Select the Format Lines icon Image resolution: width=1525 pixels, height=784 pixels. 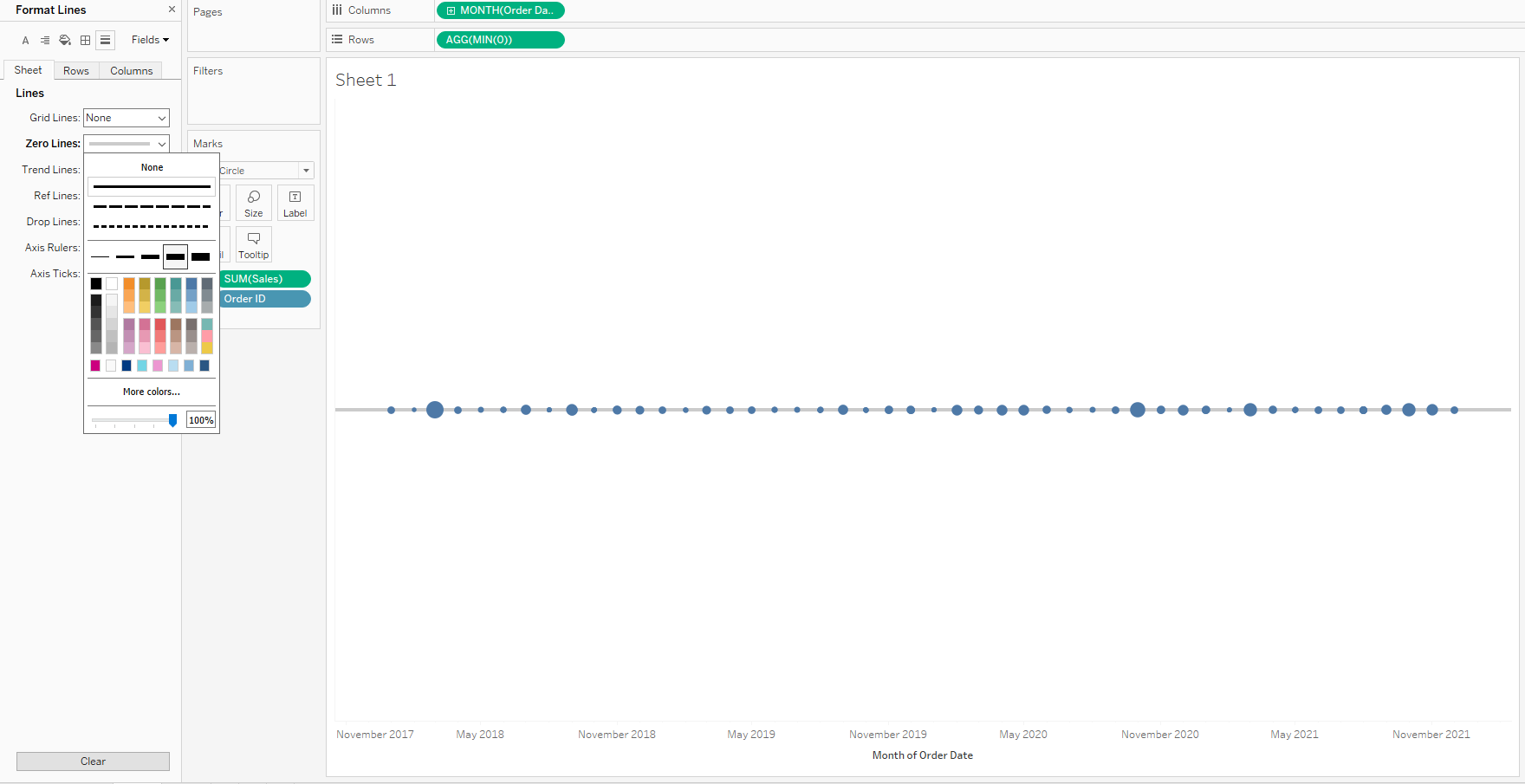[105, 41]
